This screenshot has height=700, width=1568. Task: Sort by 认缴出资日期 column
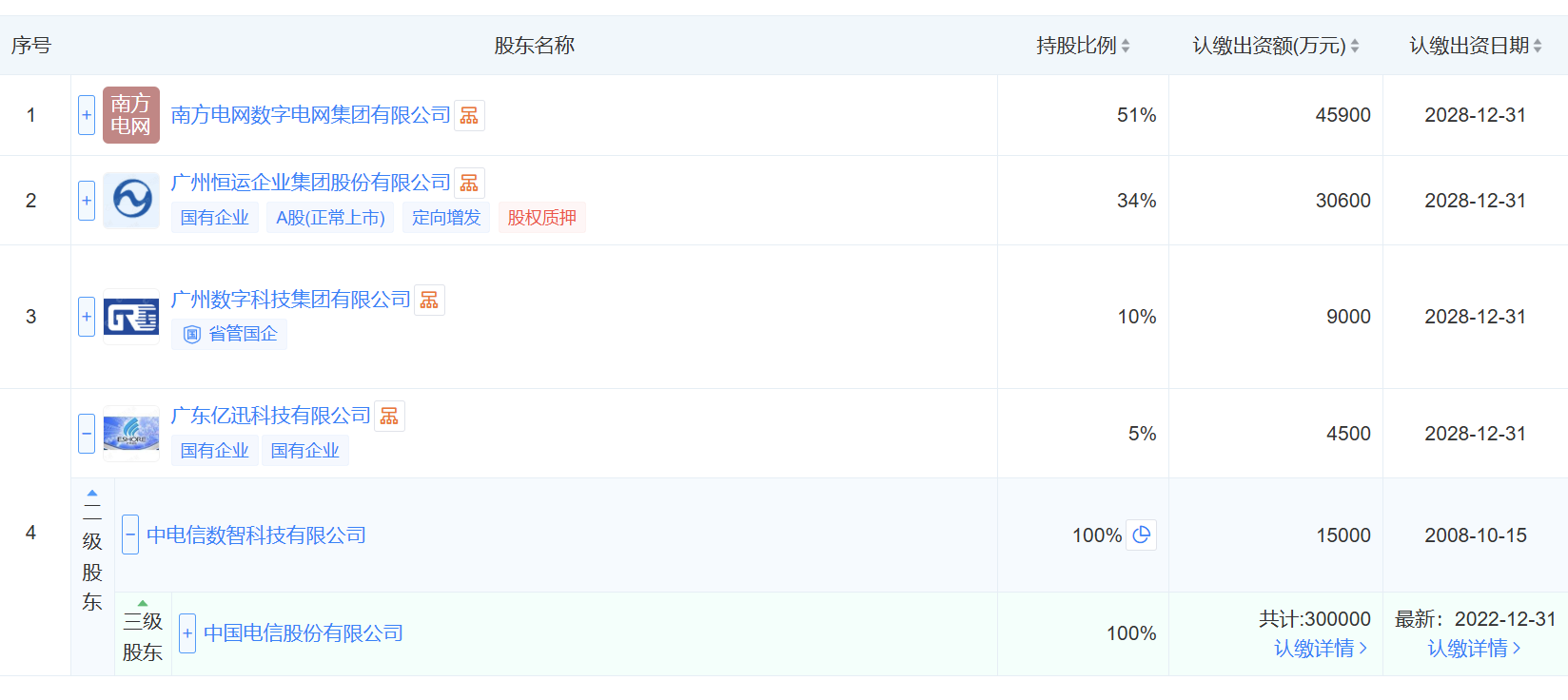1538,46
